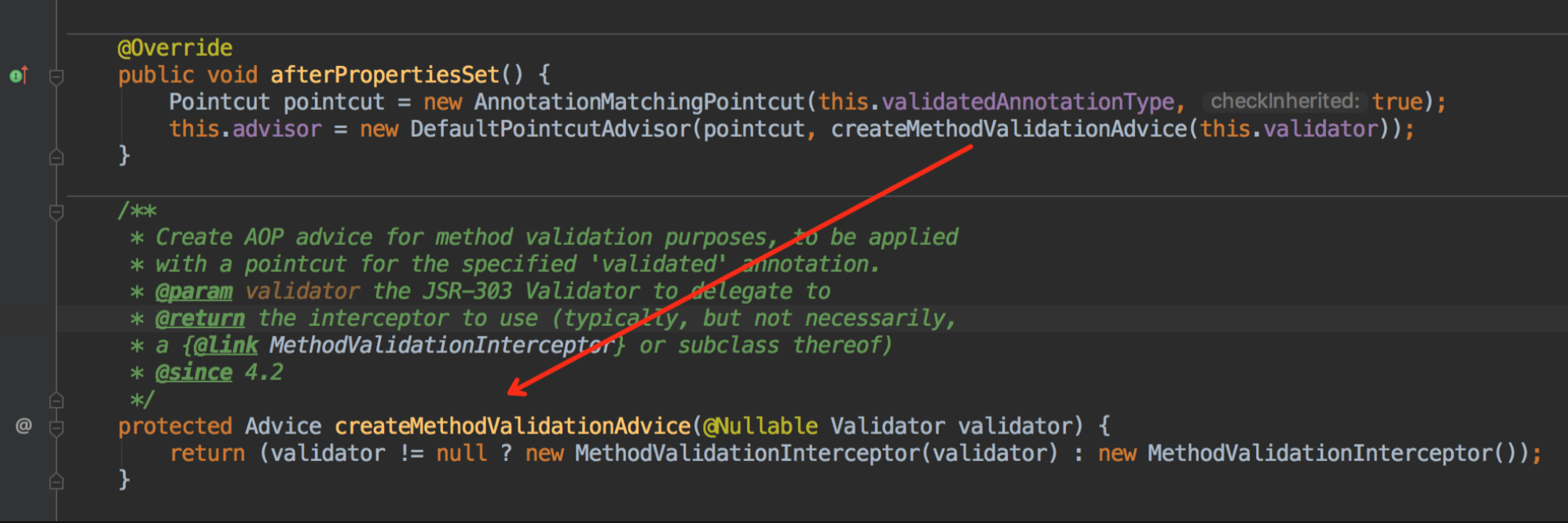Viewport: 1568px width, 523px height.
Task: Click the fold end marker after createMethodValidationAdvice body
Action: click(x=57, y=481)
